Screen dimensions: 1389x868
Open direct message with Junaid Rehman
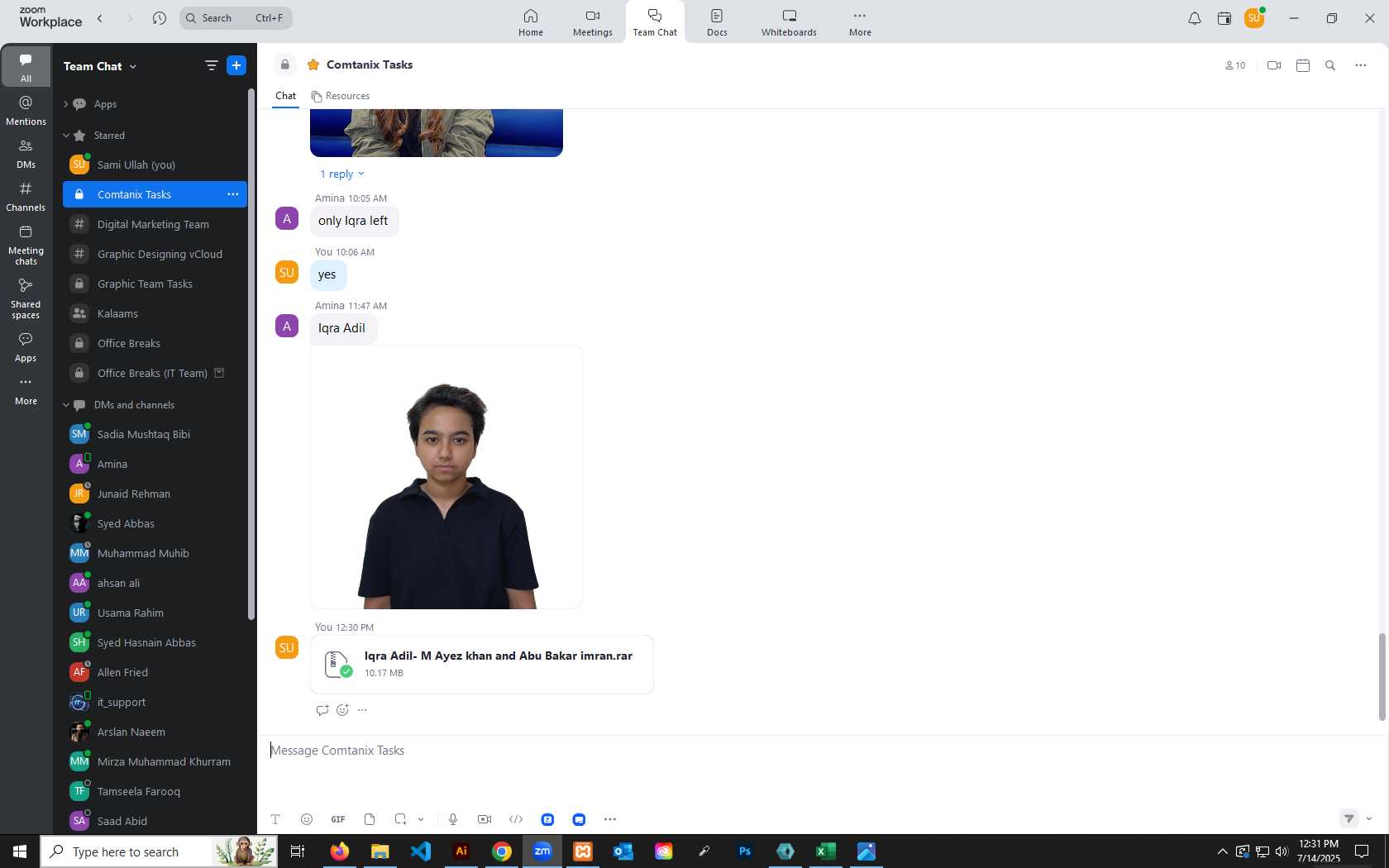[155, 494]
